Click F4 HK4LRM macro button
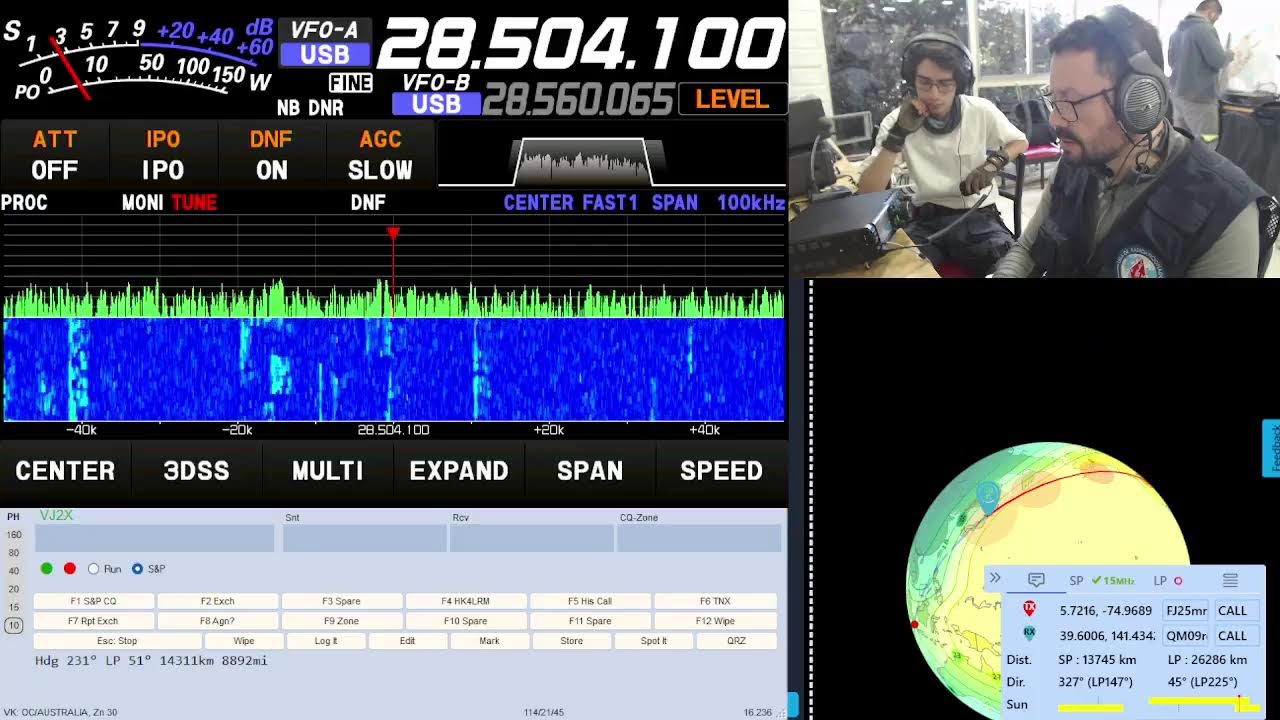 tap(465, 601)
